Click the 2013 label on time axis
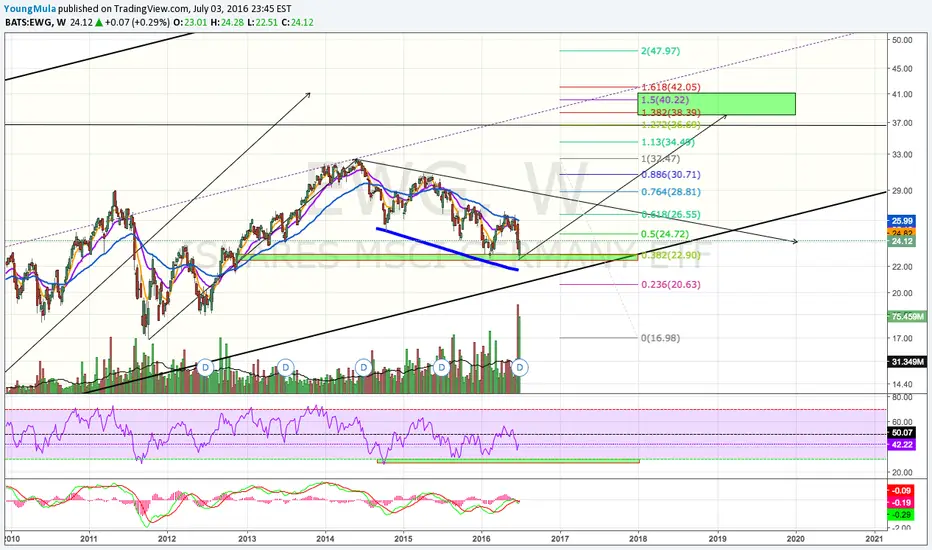Image resolution: width=932 pixels, height=550 pixels. click(x=247, y=539)
